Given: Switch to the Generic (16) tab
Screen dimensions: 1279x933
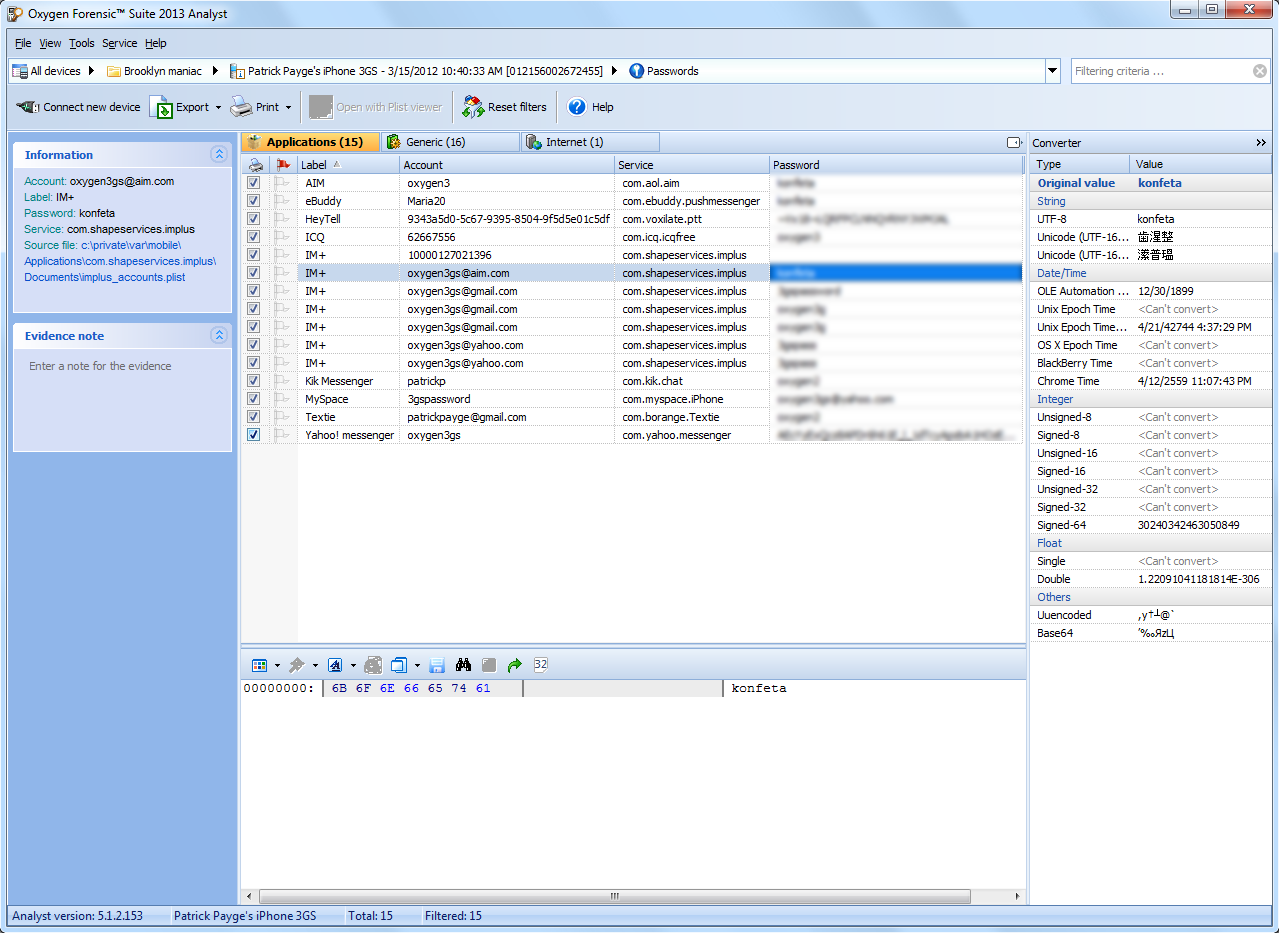Looking at the screenshot, I should (450, 142).
